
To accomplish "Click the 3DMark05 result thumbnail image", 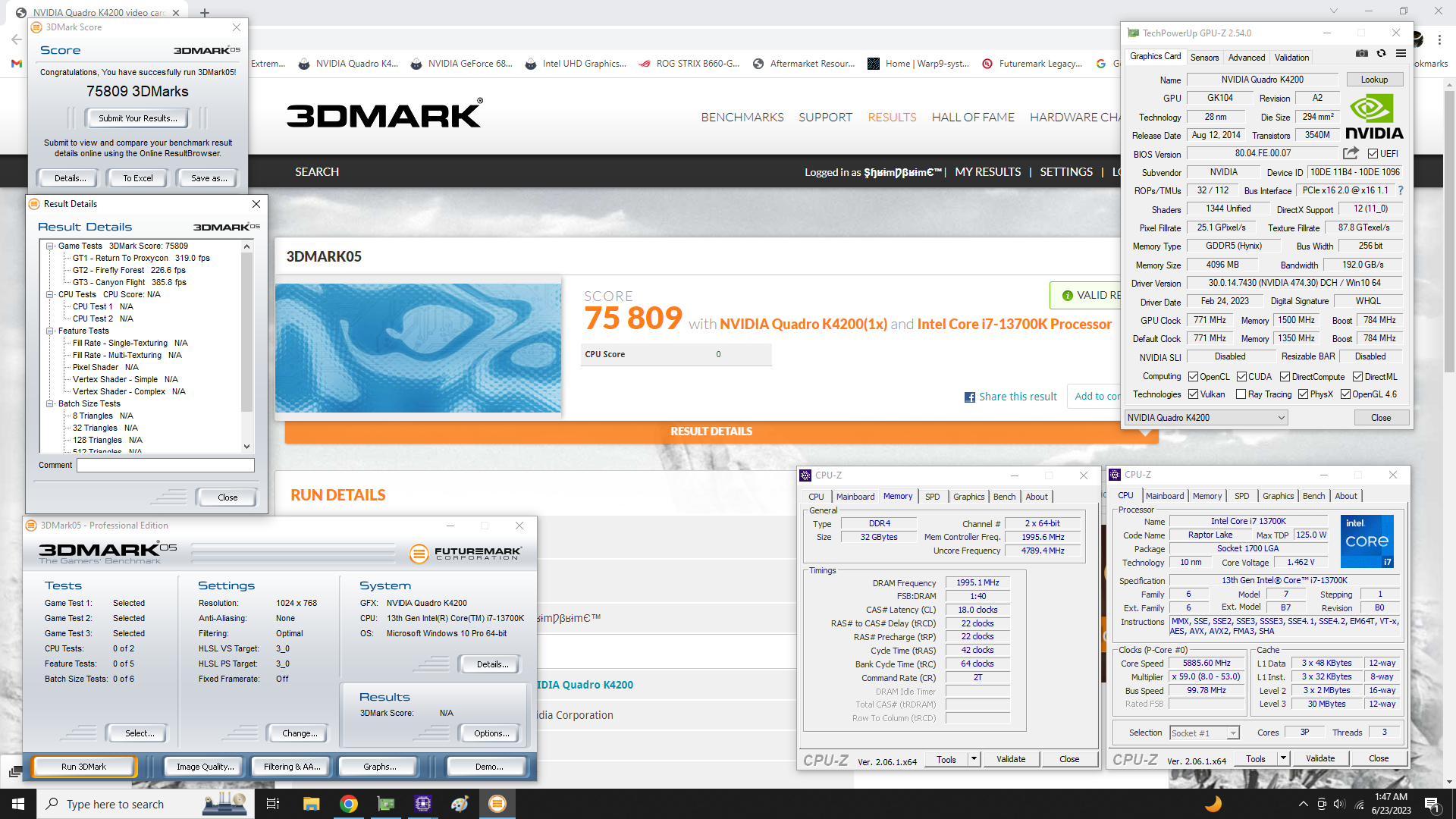I will 418,348.
